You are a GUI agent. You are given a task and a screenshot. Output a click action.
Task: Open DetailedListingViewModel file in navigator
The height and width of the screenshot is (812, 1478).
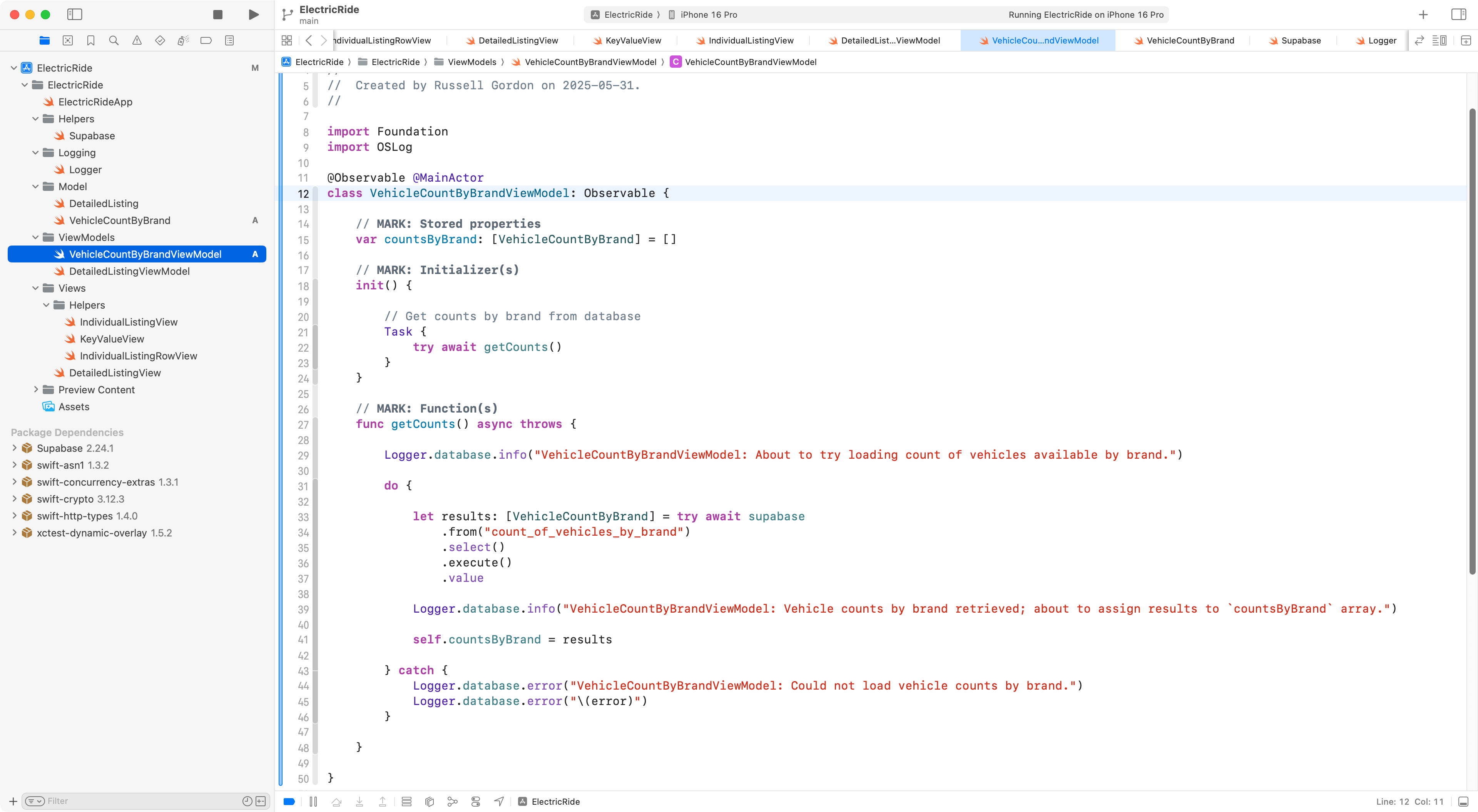tap(129, 271)
